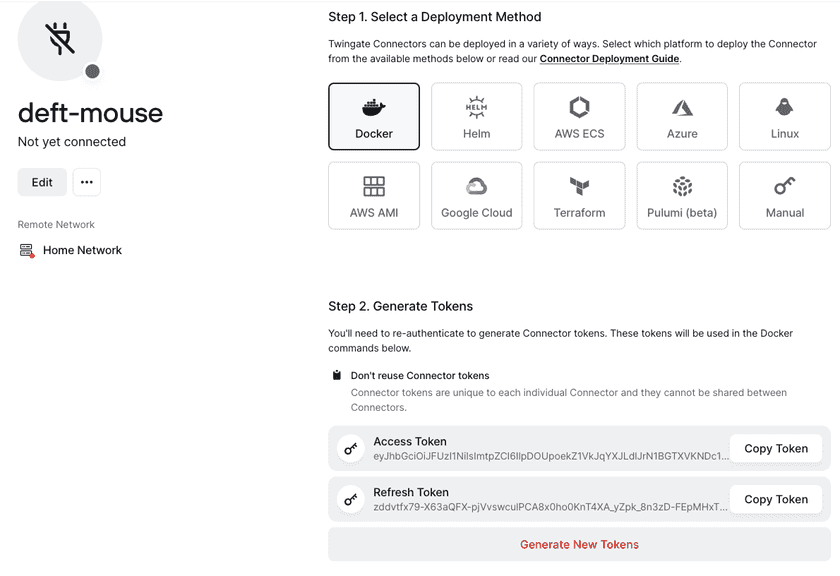840x576 pixels.
Task: Open the Connector Deployment Guide link
Action: (609, 59)
